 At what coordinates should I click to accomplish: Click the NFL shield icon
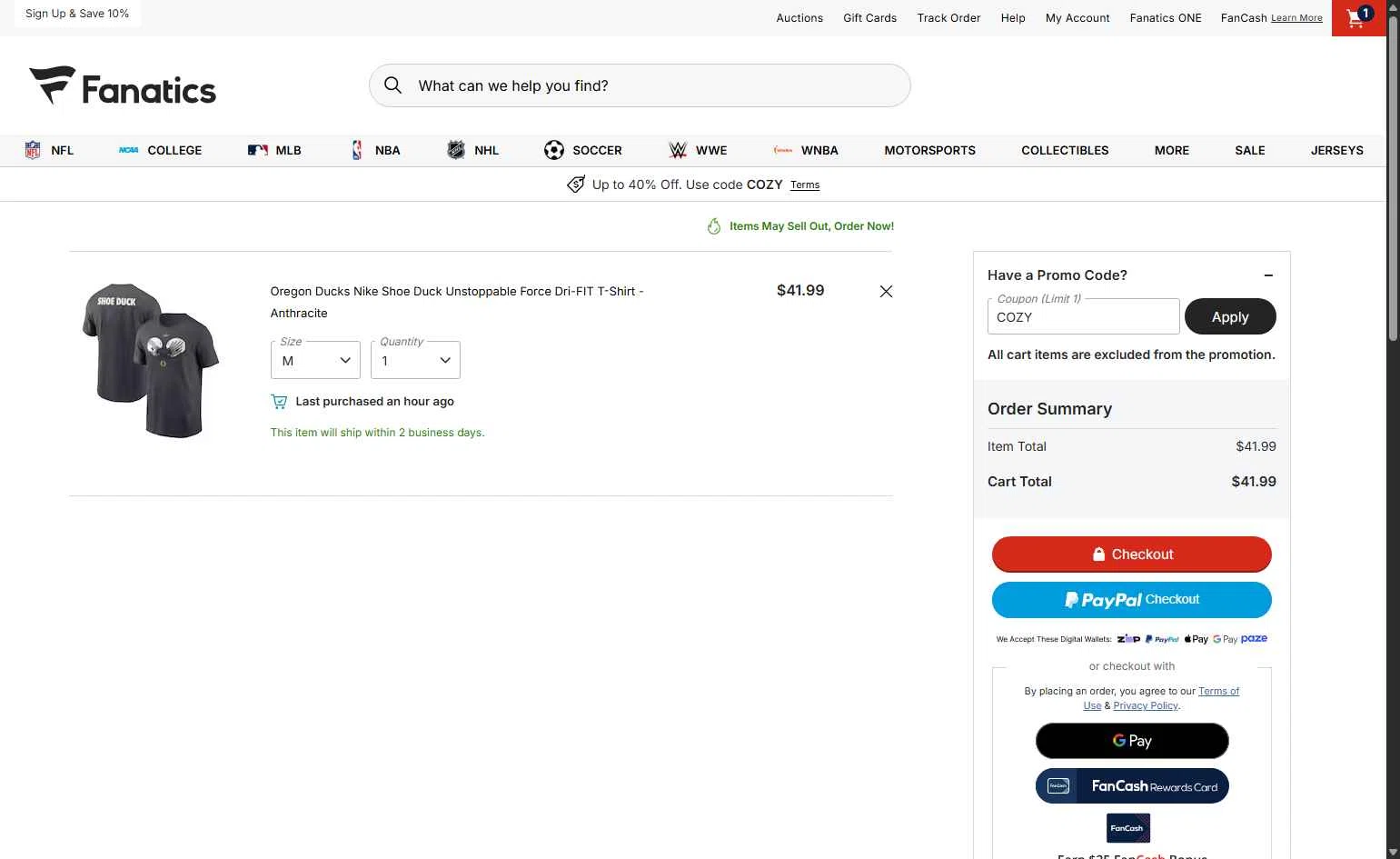[x=33, y=150]
